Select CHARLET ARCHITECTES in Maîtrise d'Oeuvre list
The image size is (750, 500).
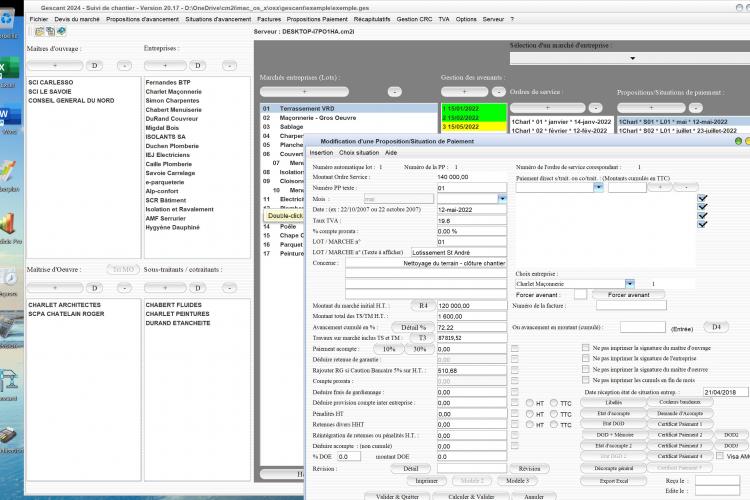[x=65, y=305]
